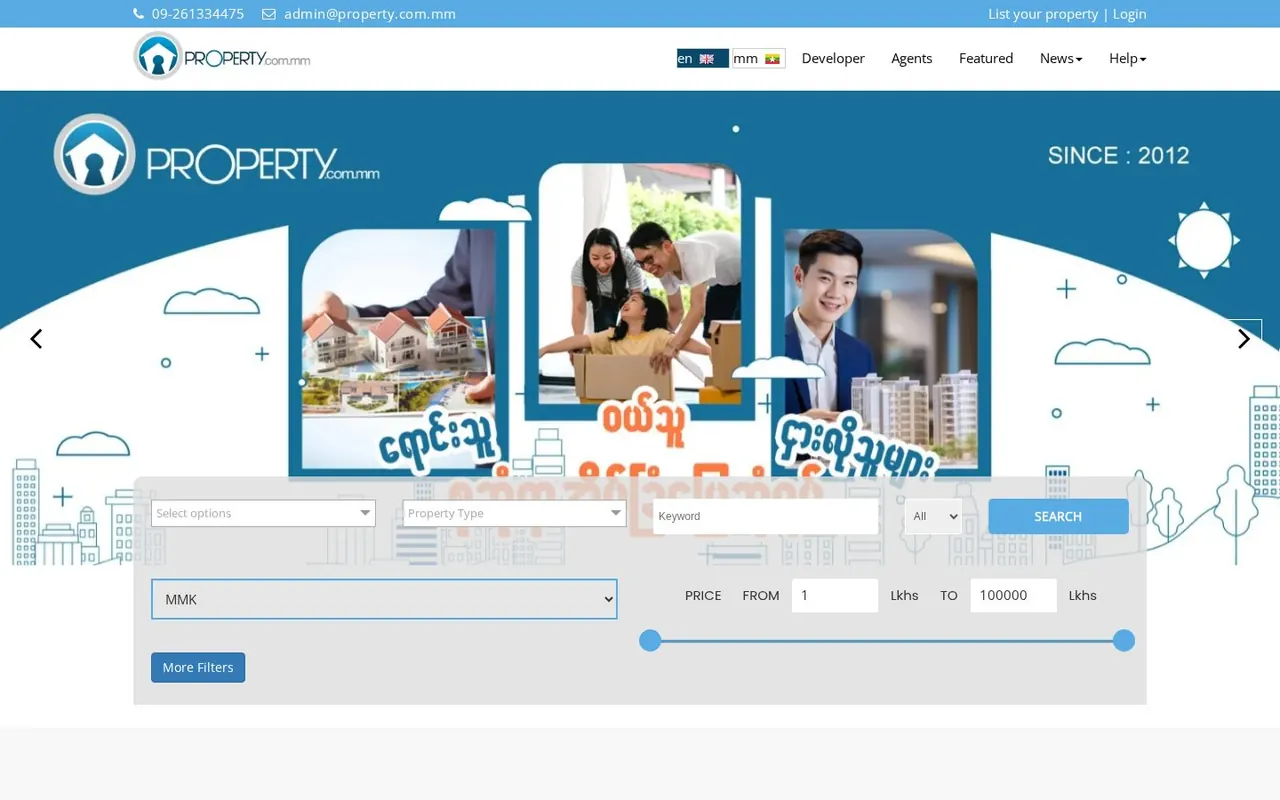Open the Agents menu item

[912, 58]
